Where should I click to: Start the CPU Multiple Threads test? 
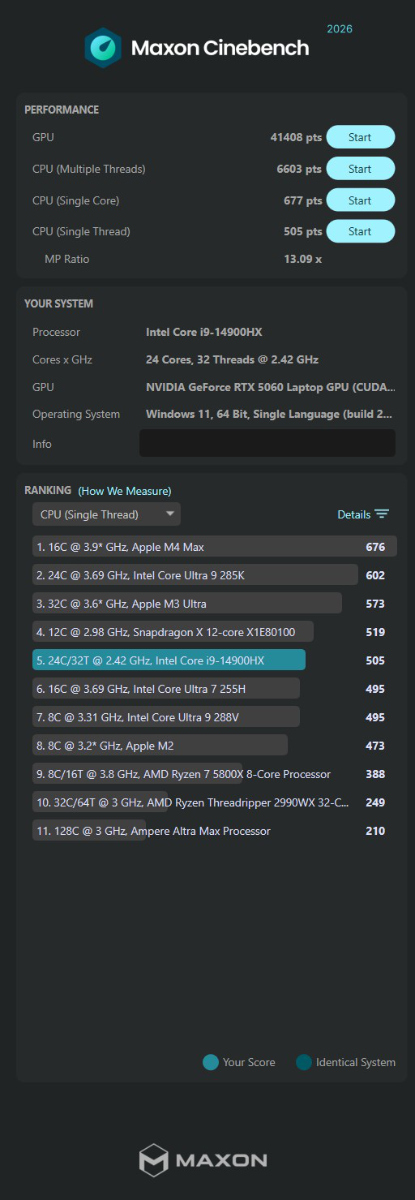click(360, 169)
